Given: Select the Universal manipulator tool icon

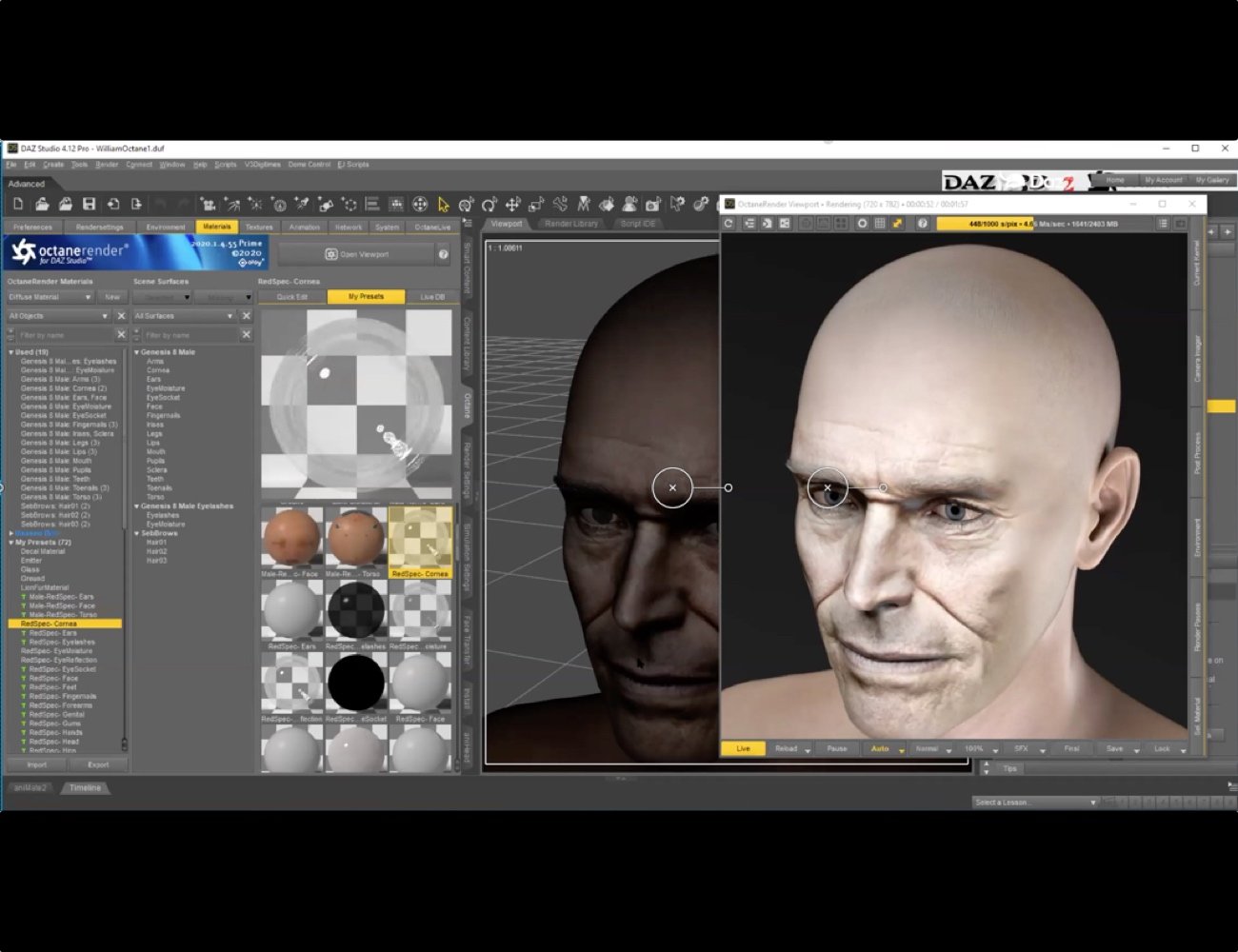Looking at the screenshot, I should tap(467, 204).
